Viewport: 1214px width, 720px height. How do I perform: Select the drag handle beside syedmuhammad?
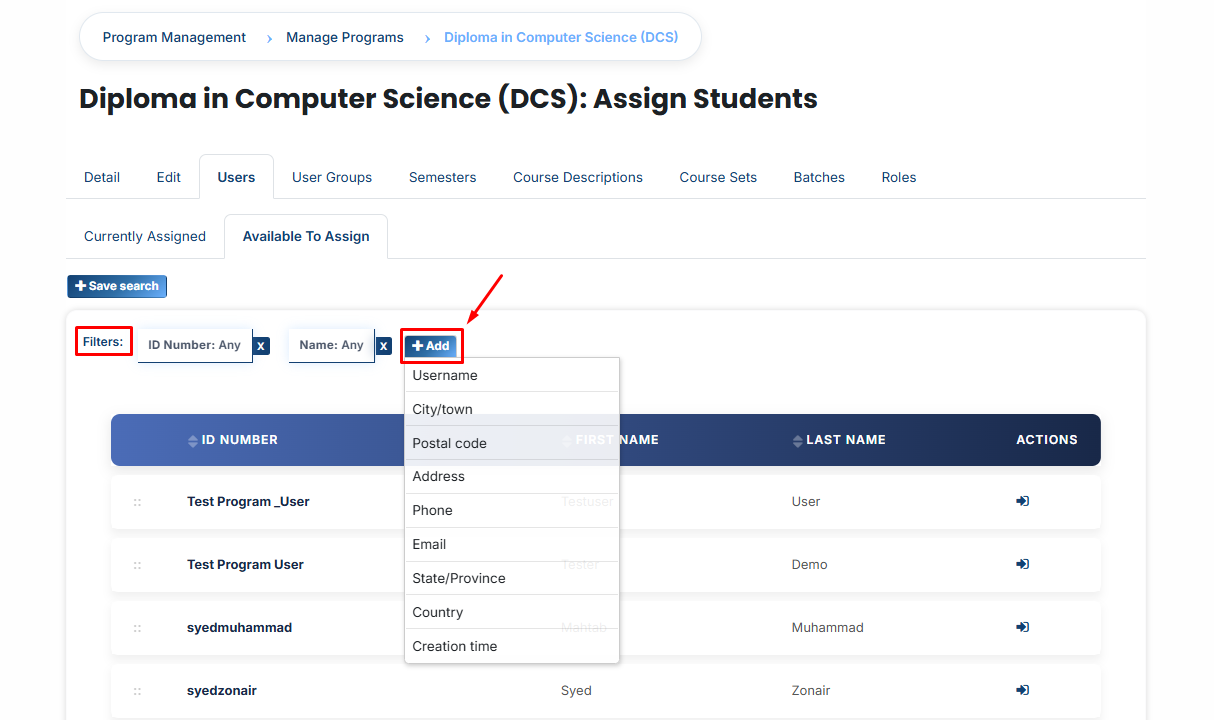click(x=137, y=628)
